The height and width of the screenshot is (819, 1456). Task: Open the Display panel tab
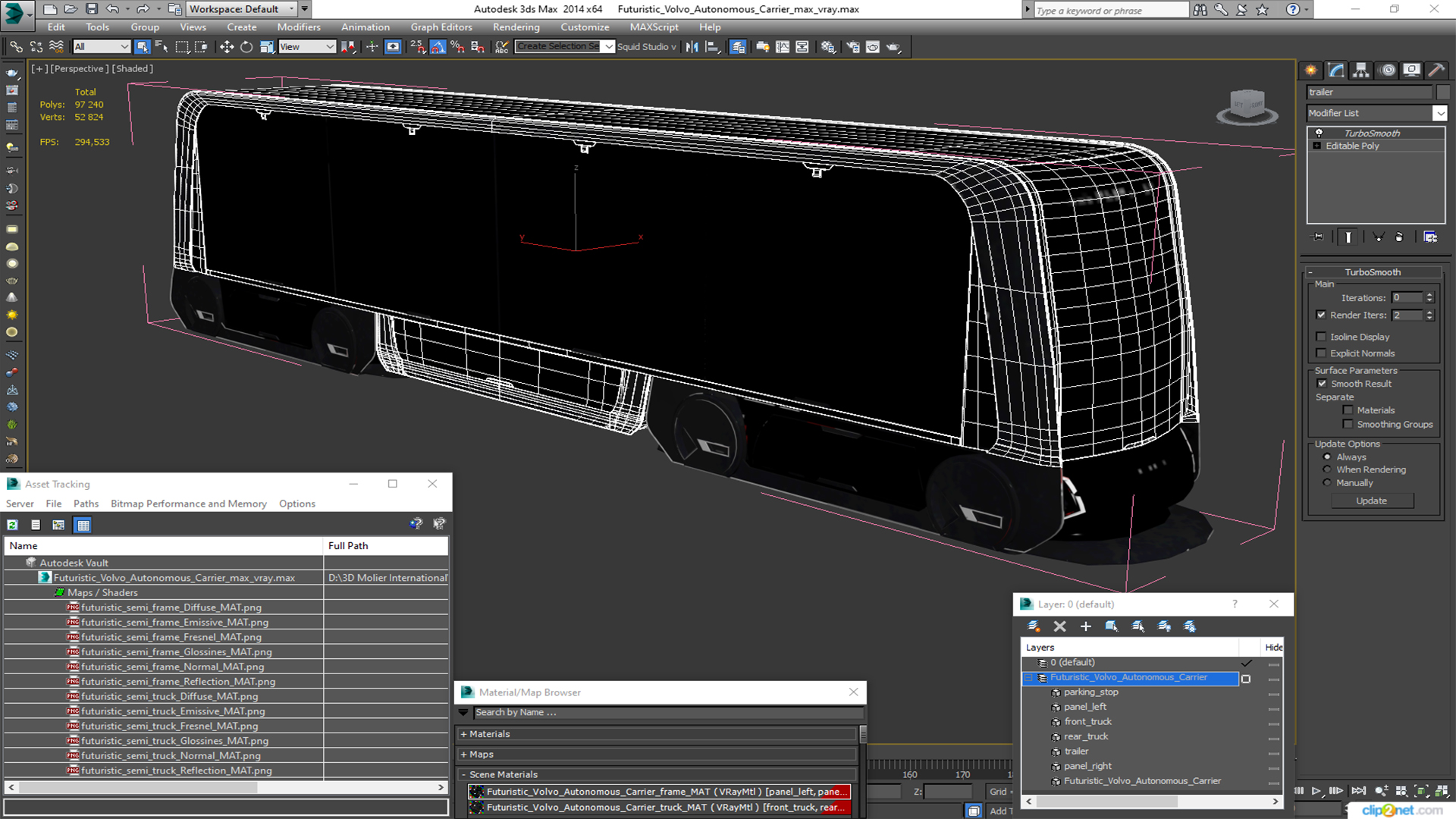(1411, 70)
